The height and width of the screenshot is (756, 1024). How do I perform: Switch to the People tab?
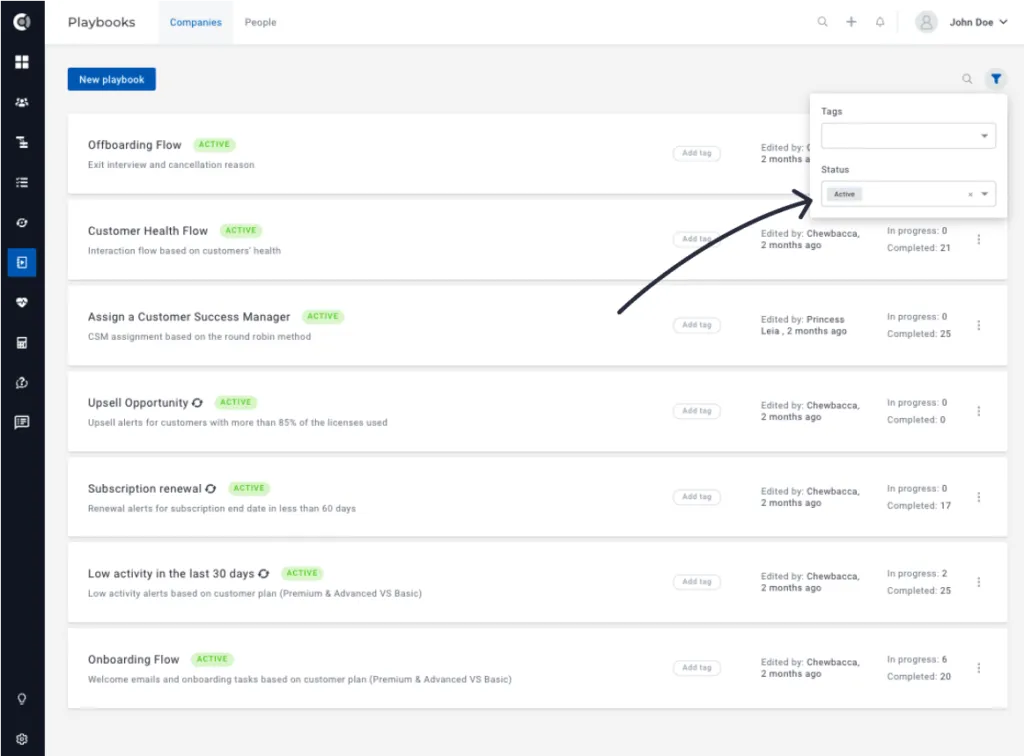click(x=261, y=22)
